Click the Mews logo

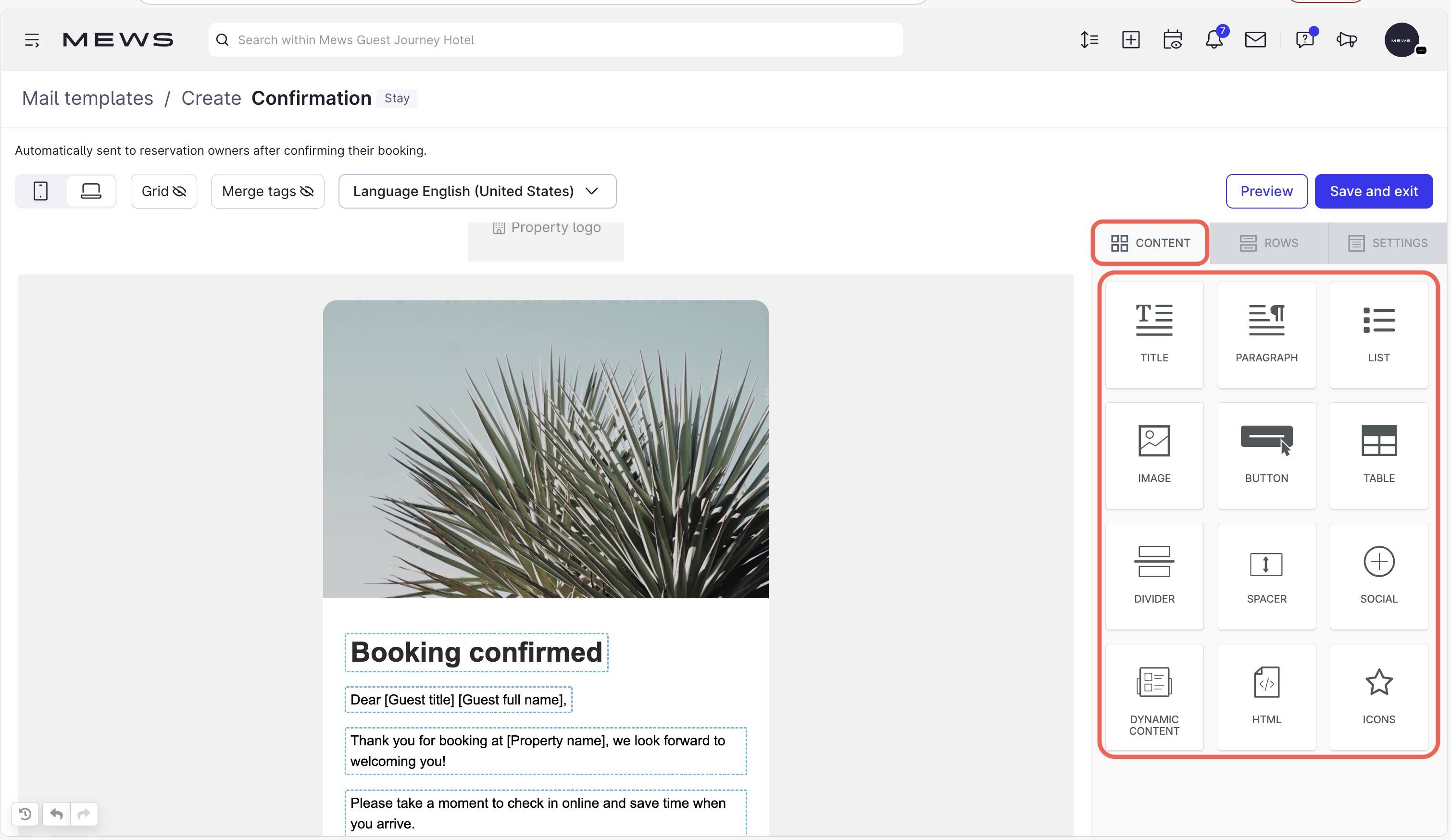click(x=118, y=40)
